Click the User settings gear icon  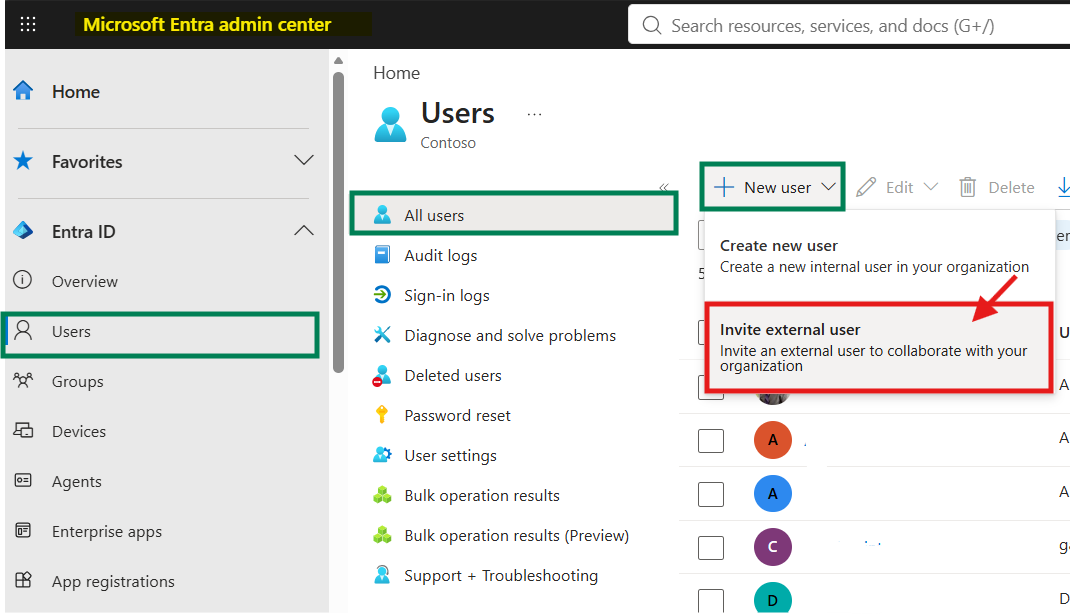[382, 455]
